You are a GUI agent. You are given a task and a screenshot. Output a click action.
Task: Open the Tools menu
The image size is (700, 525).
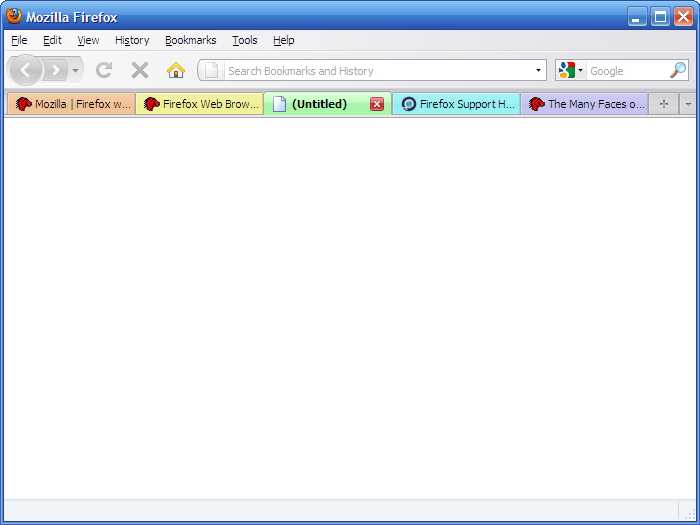point(245,40)
